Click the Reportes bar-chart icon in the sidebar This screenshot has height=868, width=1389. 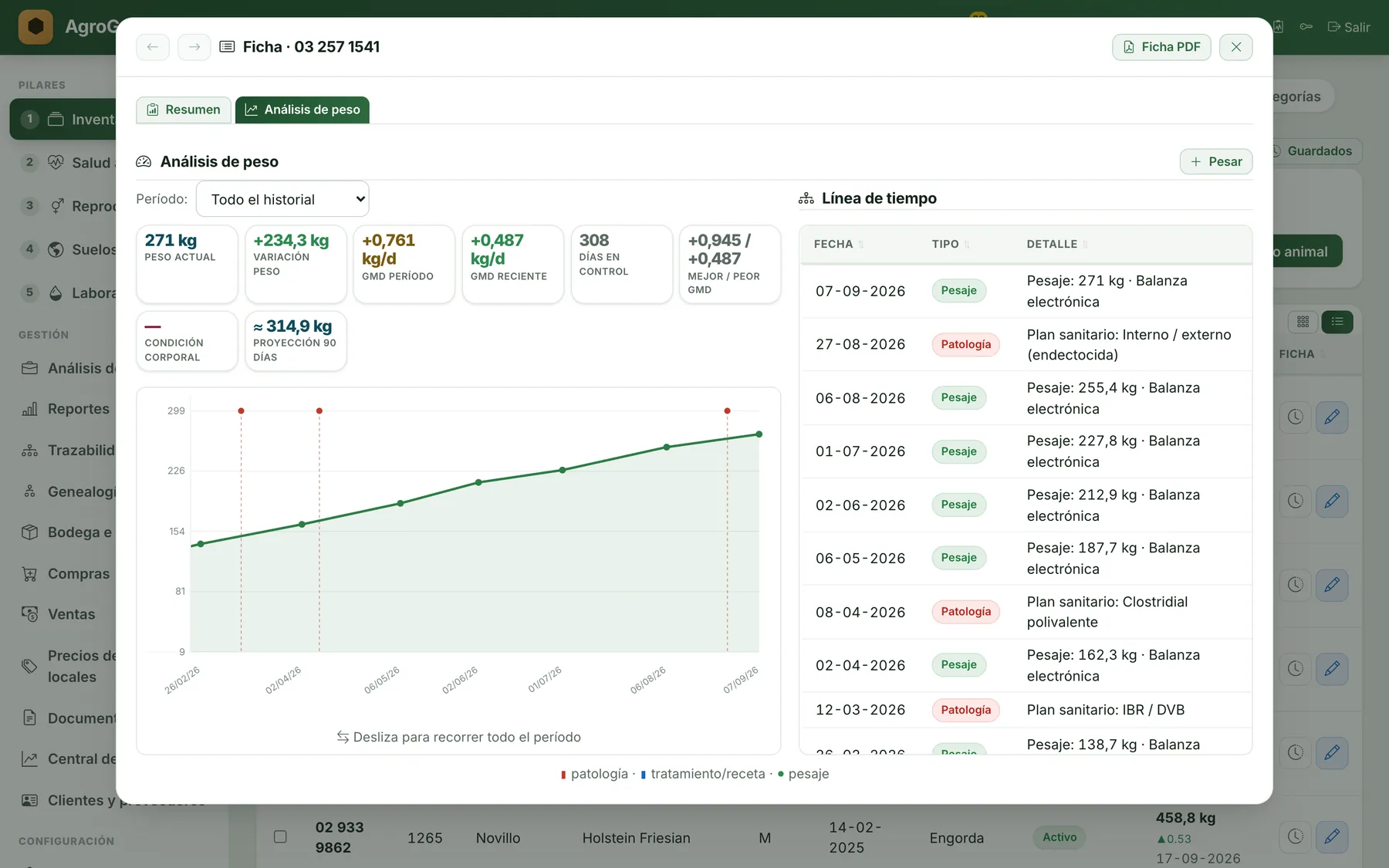point(30,409)
